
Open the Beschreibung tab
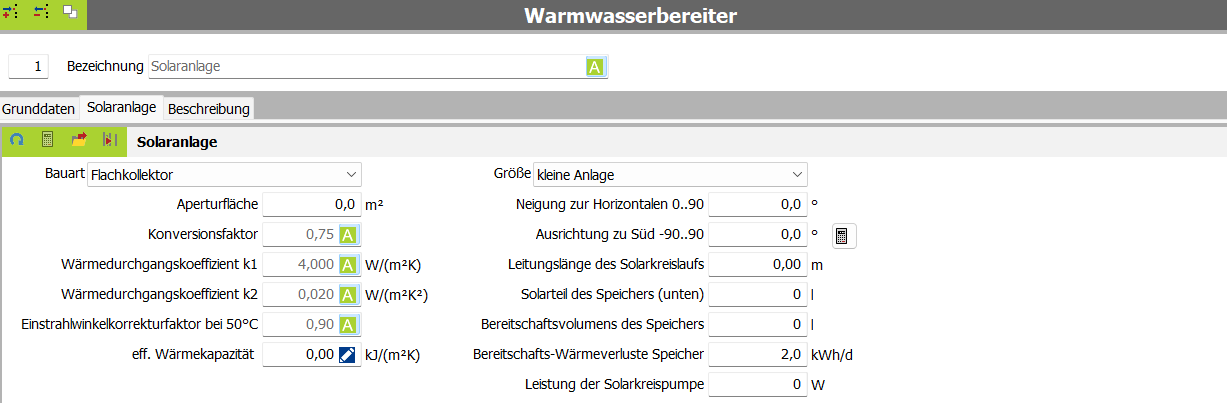(x=209, y=108)
